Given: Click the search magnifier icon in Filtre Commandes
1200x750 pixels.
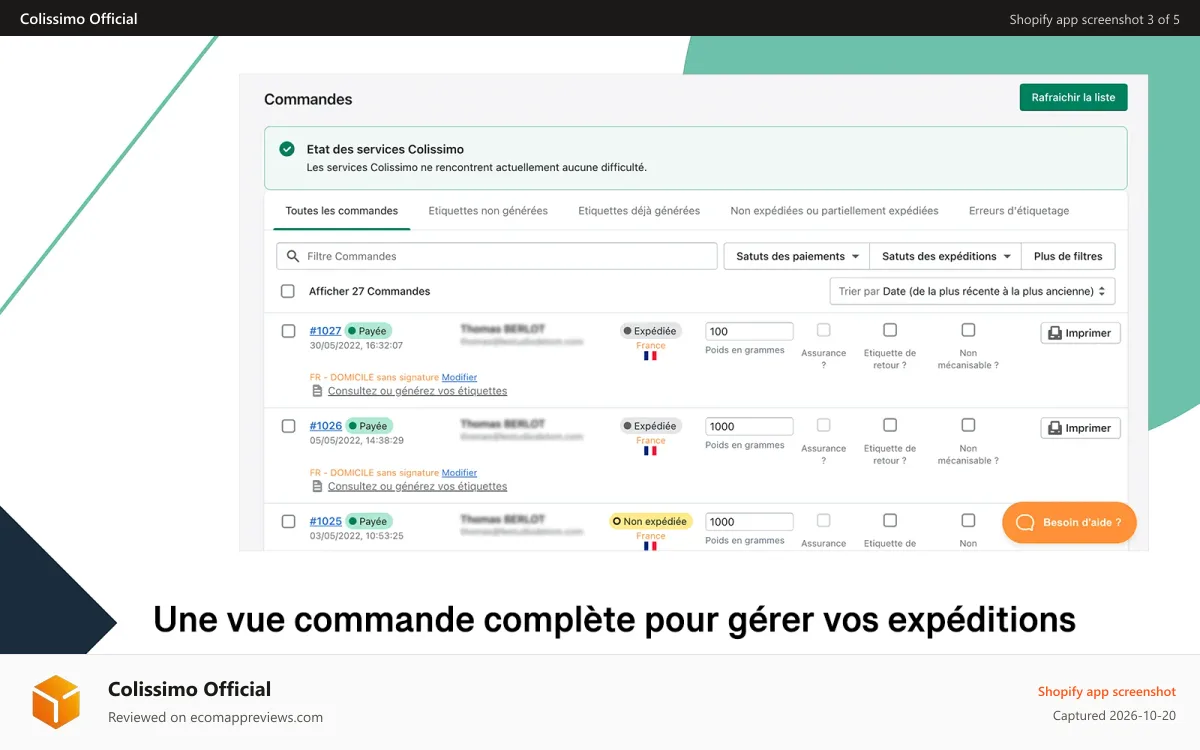Looking at the screenshot, I should [293, 256].
